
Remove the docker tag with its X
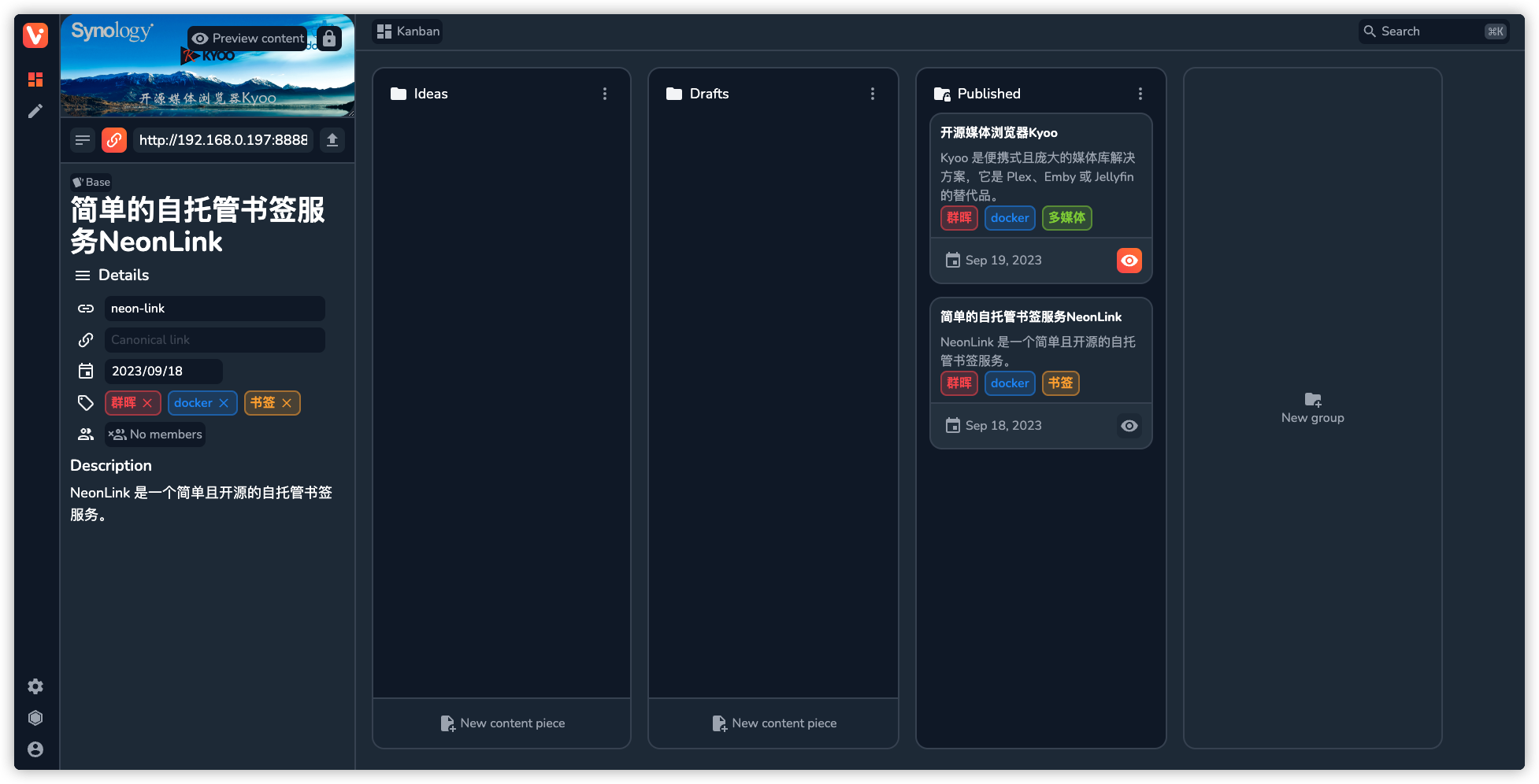tap(224, 403)
